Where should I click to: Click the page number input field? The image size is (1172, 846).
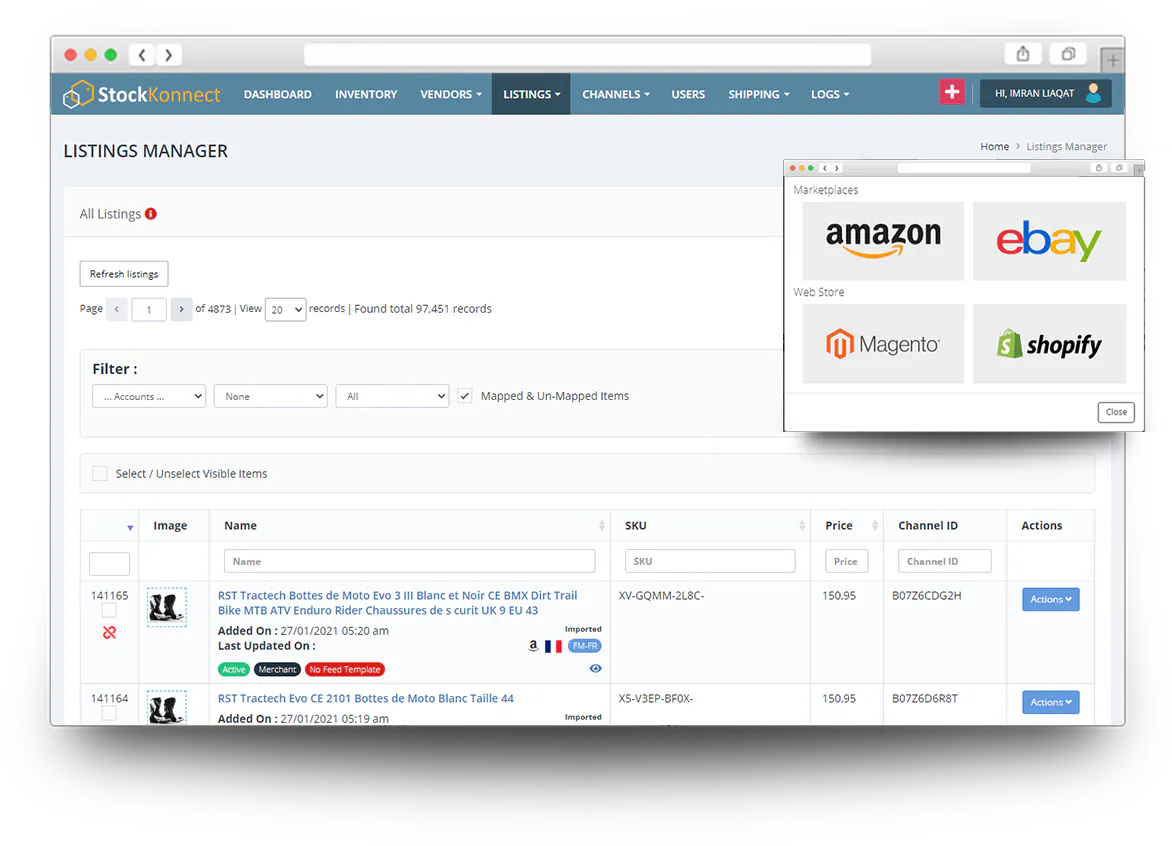click(x=149, y=309)
